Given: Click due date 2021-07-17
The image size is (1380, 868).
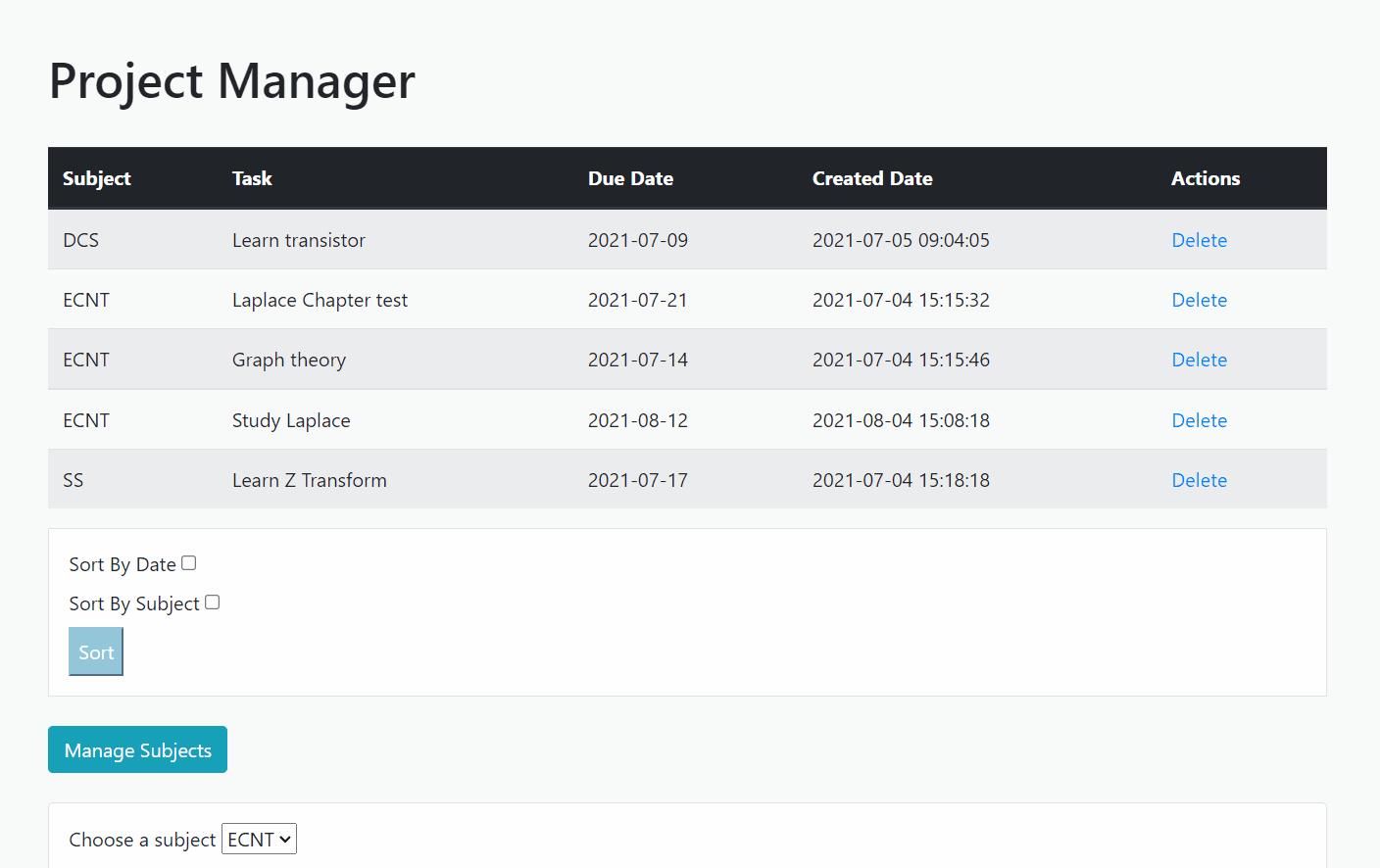Looking at the screenshot, I should click(x=638, y=480).
